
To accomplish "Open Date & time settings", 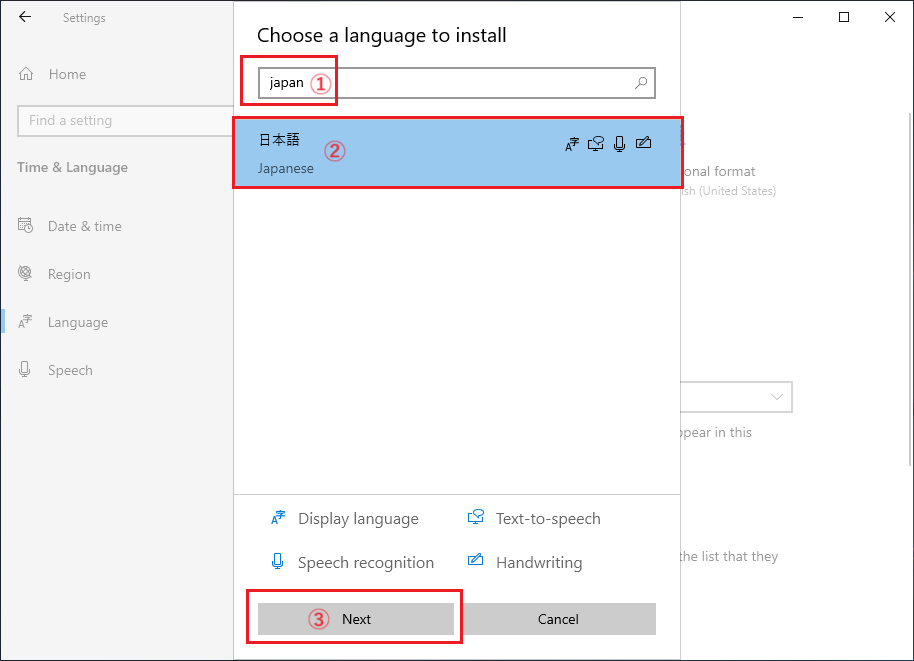I will [85, 226].
